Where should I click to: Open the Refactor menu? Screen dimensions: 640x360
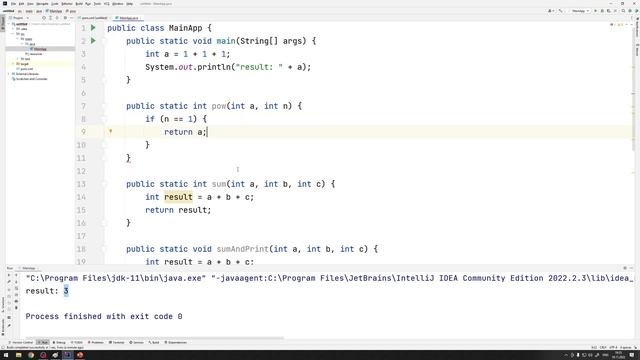(x=67, y=4)
